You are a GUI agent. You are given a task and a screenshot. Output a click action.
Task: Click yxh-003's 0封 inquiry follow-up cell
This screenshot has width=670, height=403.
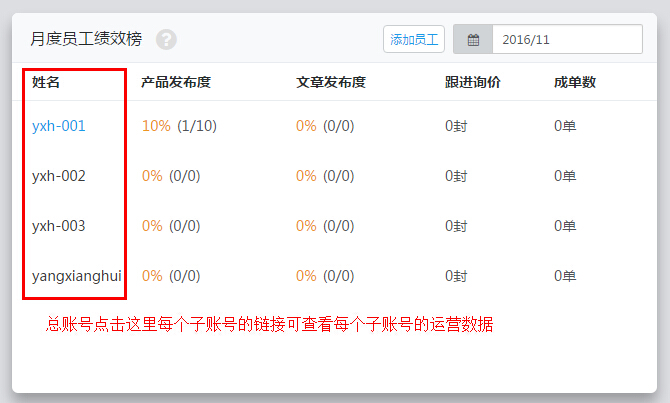456,226
